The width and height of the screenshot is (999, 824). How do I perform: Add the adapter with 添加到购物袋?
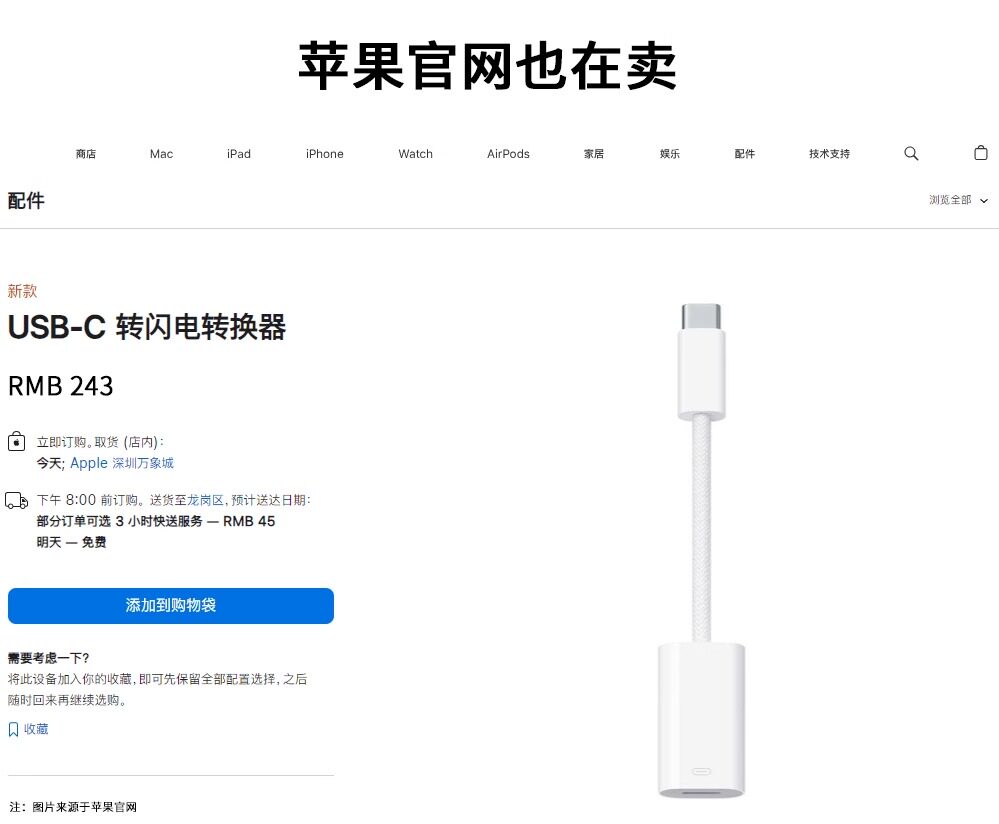pos(171,605)
